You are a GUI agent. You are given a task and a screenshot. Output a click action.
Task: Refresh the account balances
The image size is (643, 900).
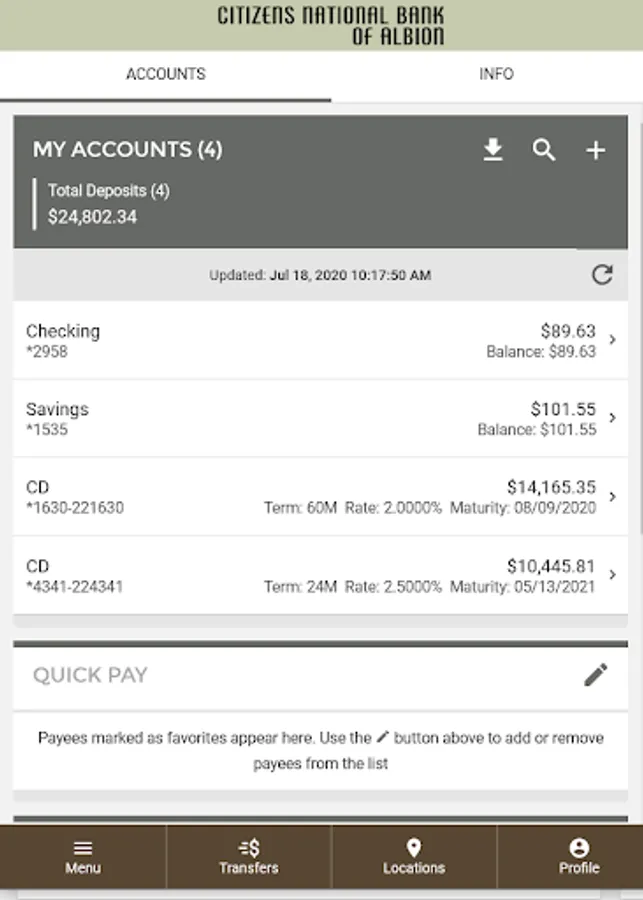pos(602,275)
